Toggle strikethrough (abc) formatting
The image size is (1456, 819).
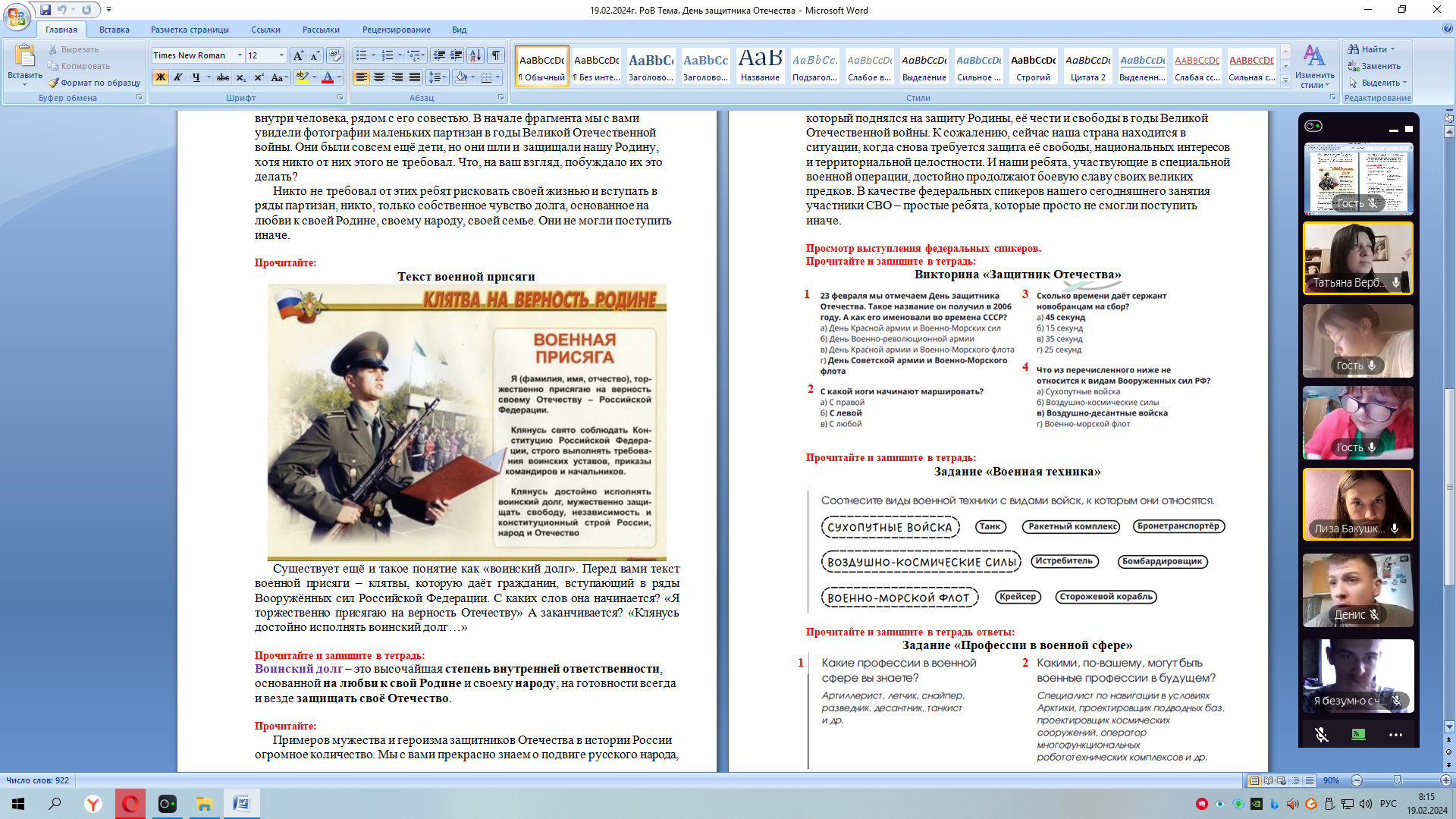(x=223, y=77)
